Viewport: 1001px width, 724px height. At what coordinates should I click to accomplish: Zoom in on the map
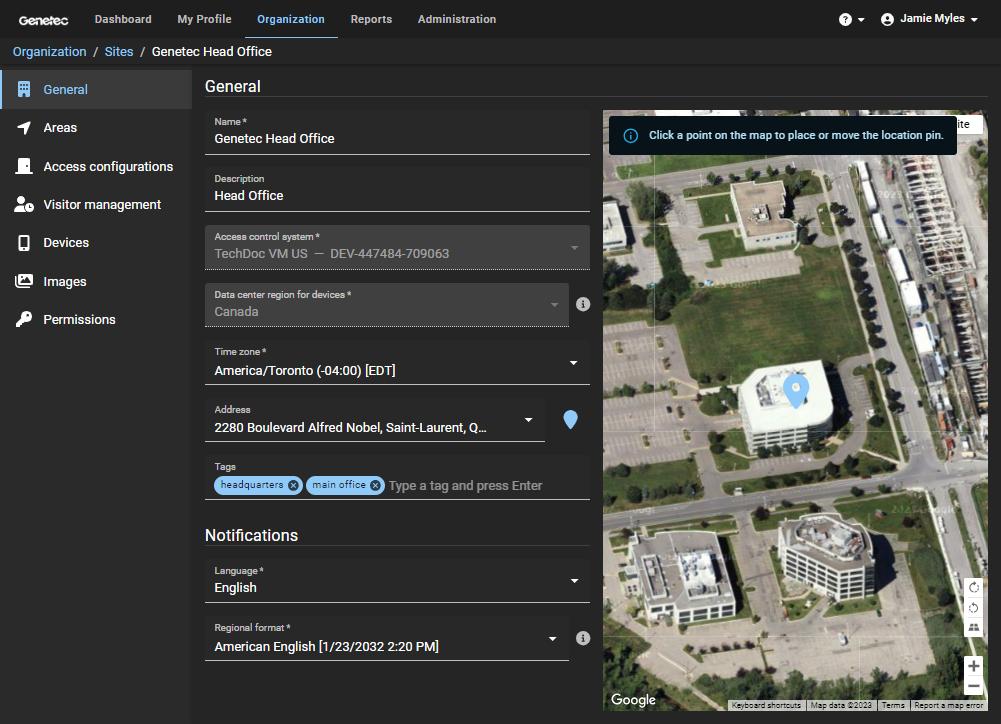(x=973, y=666)
